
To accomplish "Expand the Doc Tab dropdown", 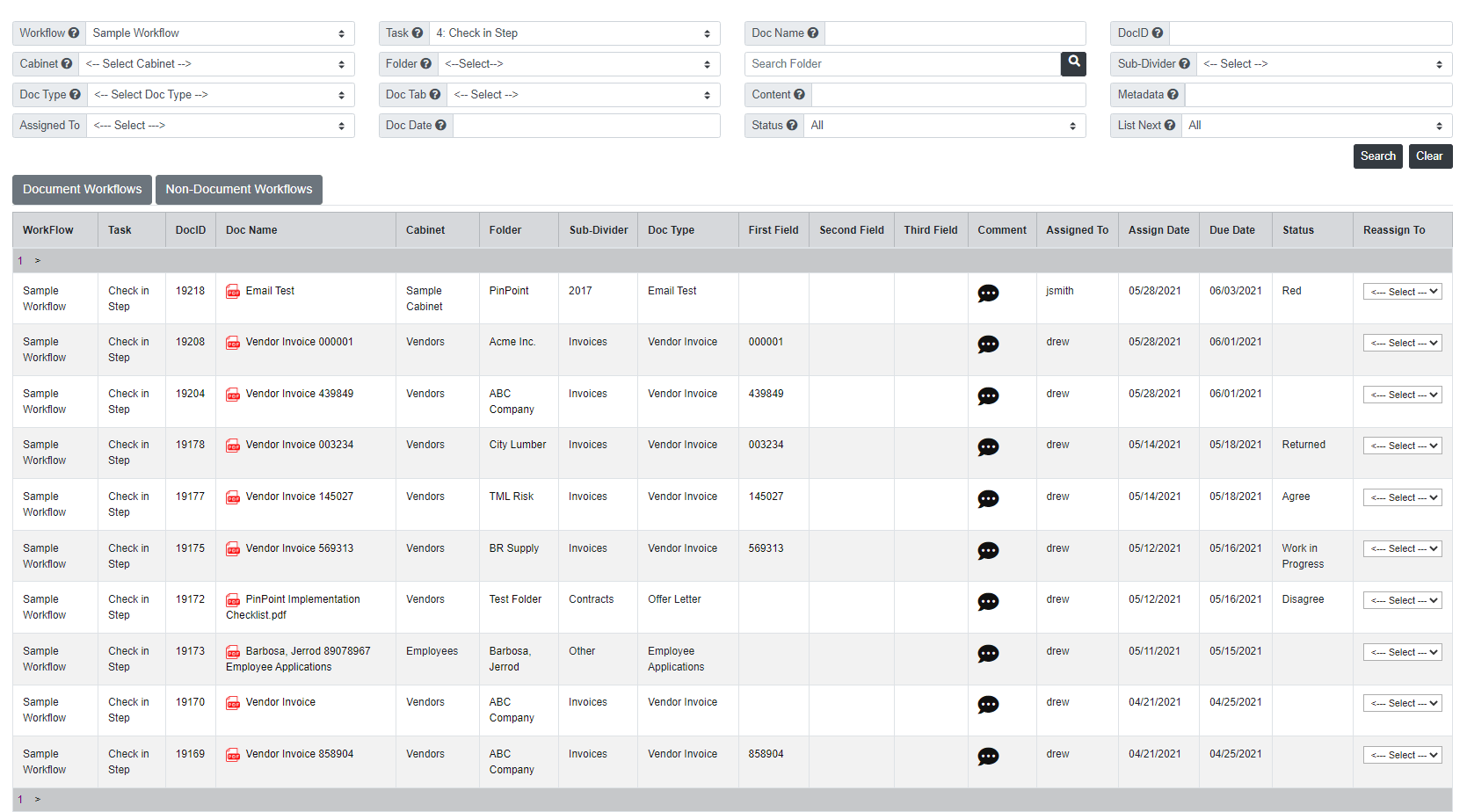I will click(584, 95).
